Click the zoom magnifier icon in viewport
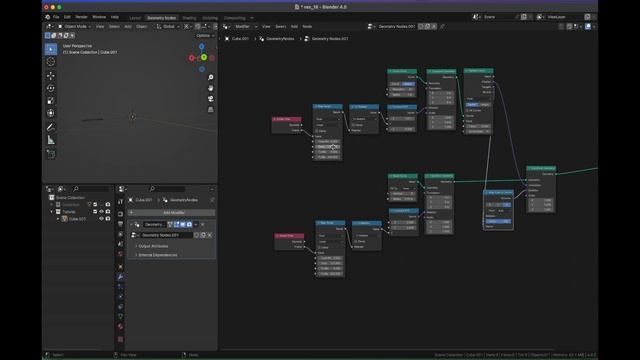This screenshot has height=360, width=640. pos(211,78)
